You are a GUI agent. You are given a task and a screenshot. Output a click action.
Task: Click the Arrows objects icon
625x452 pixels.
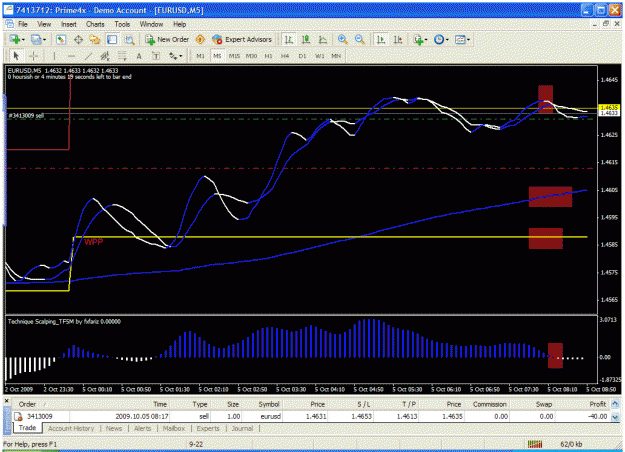[x=173, y=56]
